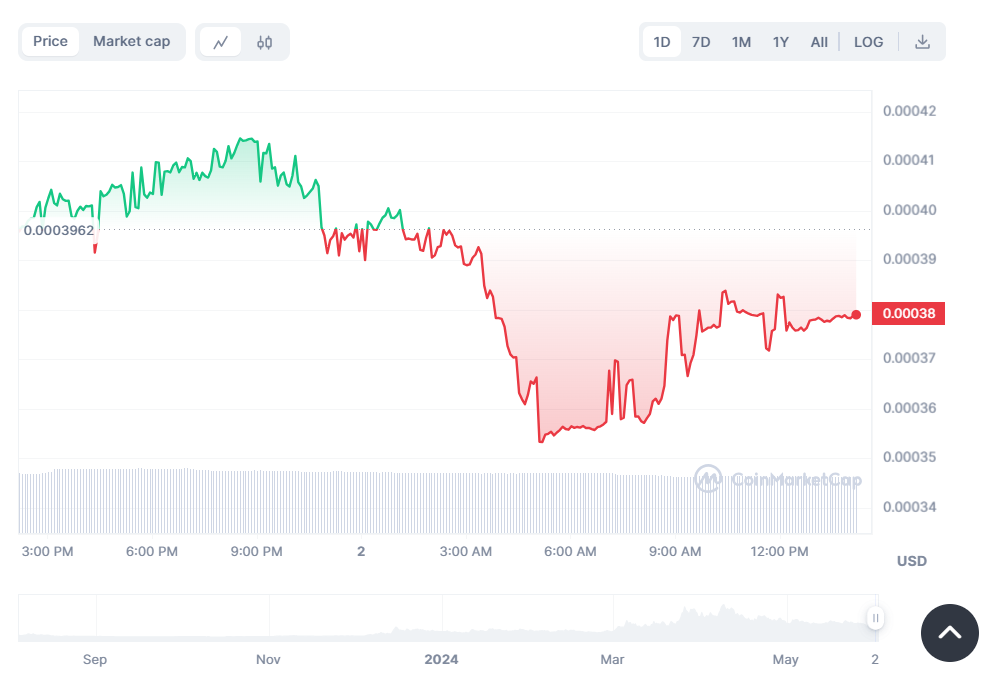Click the 0.00039 price axis label
This screenshot has height=684, width=996.
click(x=910, y=259)
